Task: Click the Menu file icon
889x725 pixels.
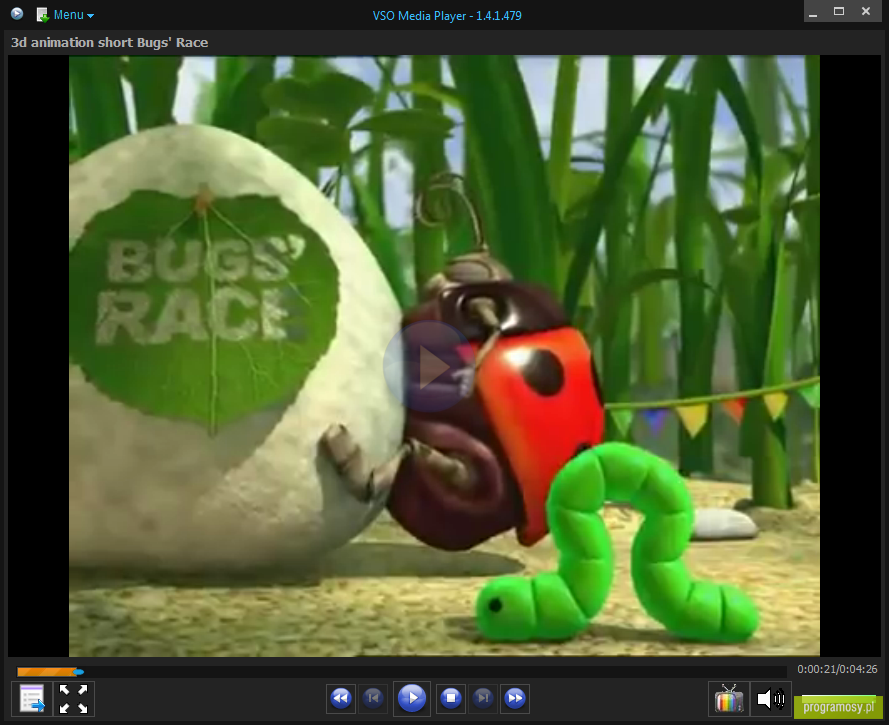Action: click(x=43, y=15)
